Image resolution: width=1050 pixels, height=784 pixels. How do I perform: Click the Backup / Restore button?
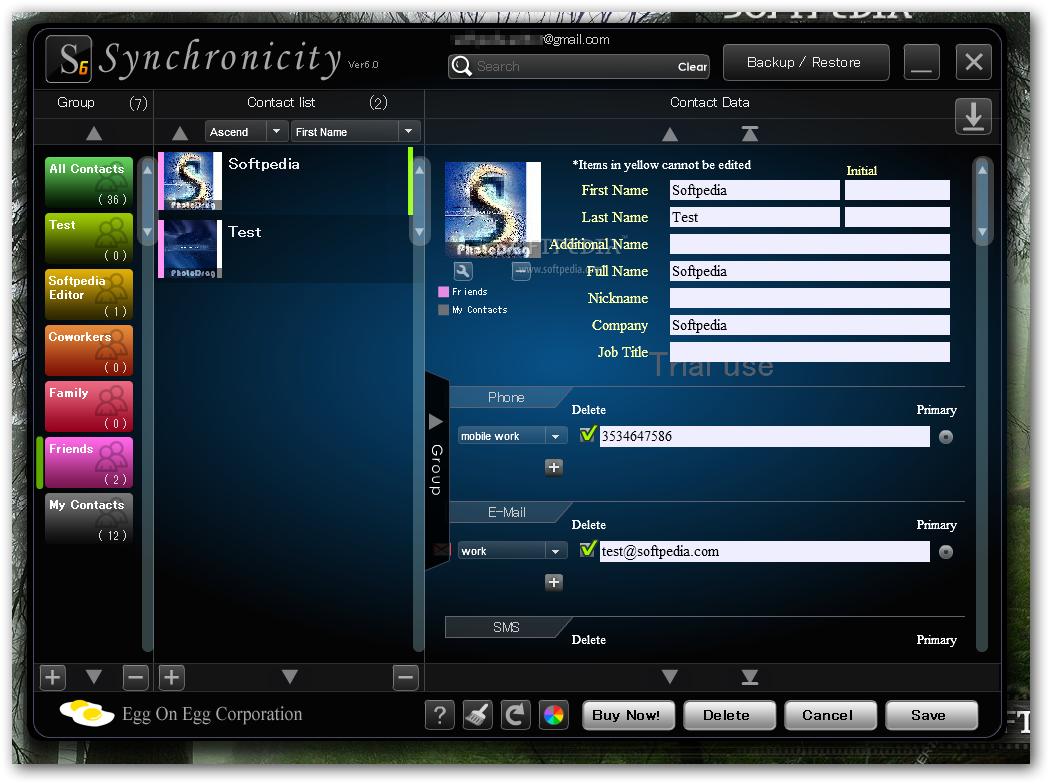tap(806, 62)
